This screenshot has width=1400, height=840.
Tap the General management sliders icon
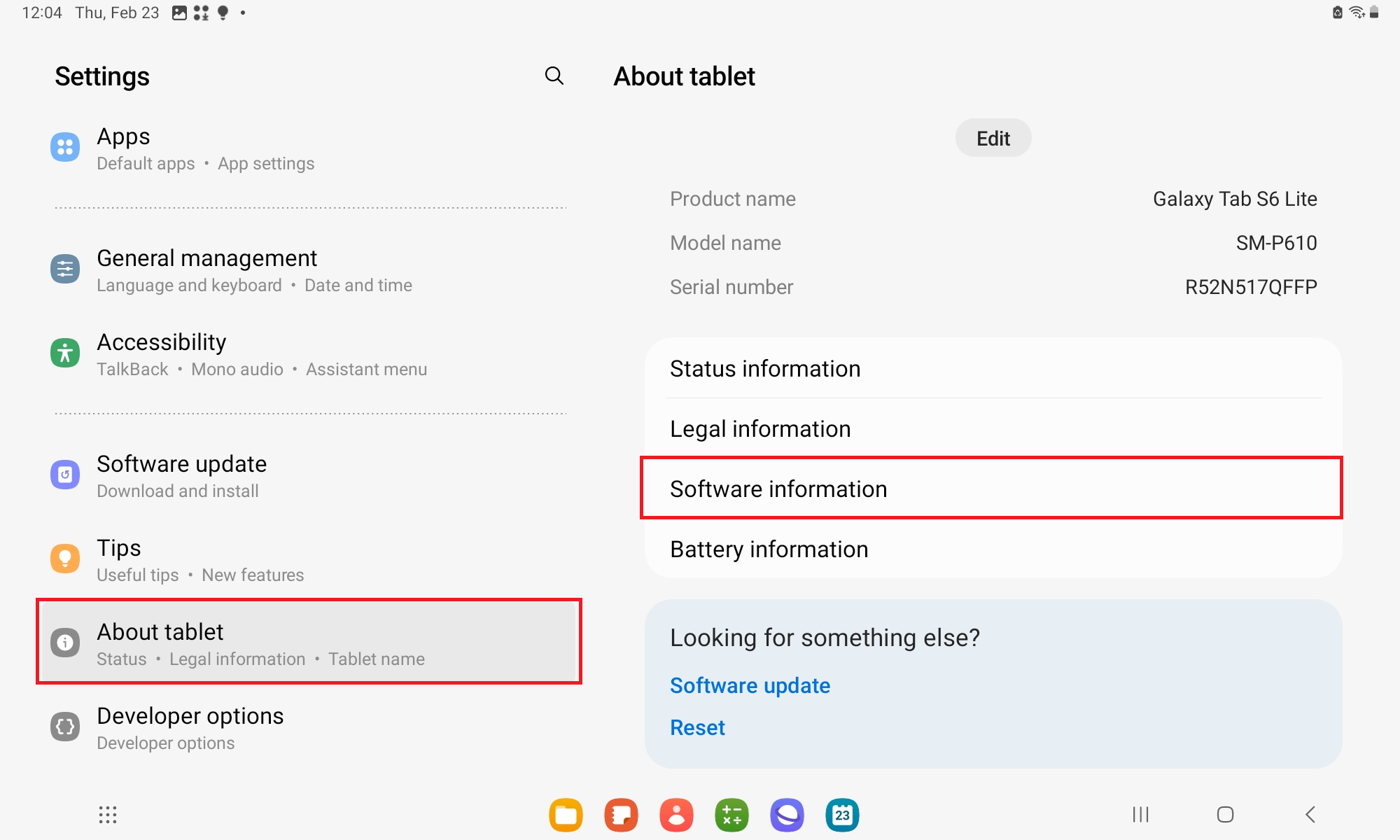point(65,269)
